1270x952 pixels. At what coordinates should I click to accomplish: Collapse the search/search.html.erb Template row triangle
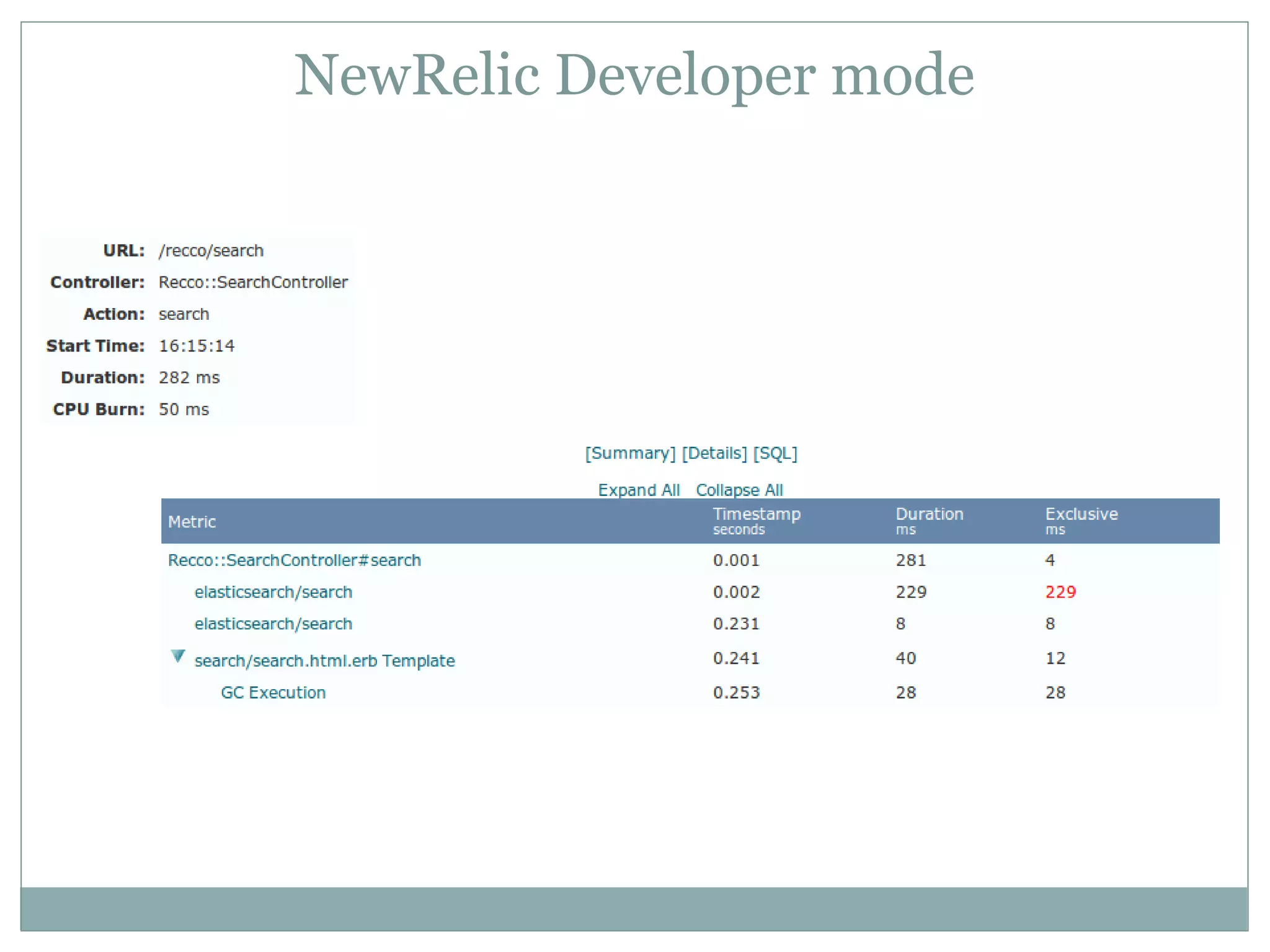pos(178,656)
